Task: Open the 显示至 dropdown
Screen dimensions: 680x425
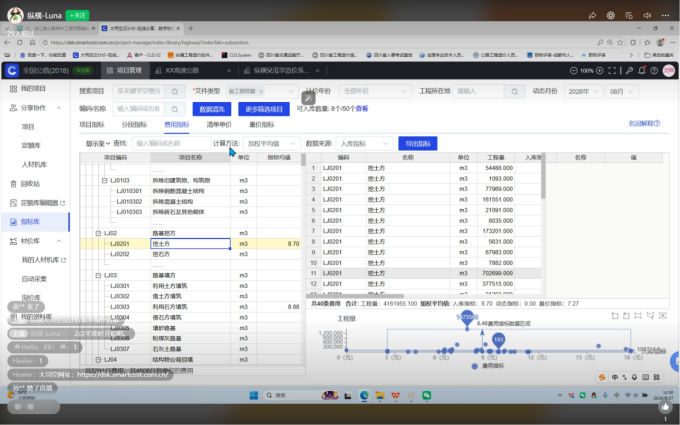Action: pos(98,144)
